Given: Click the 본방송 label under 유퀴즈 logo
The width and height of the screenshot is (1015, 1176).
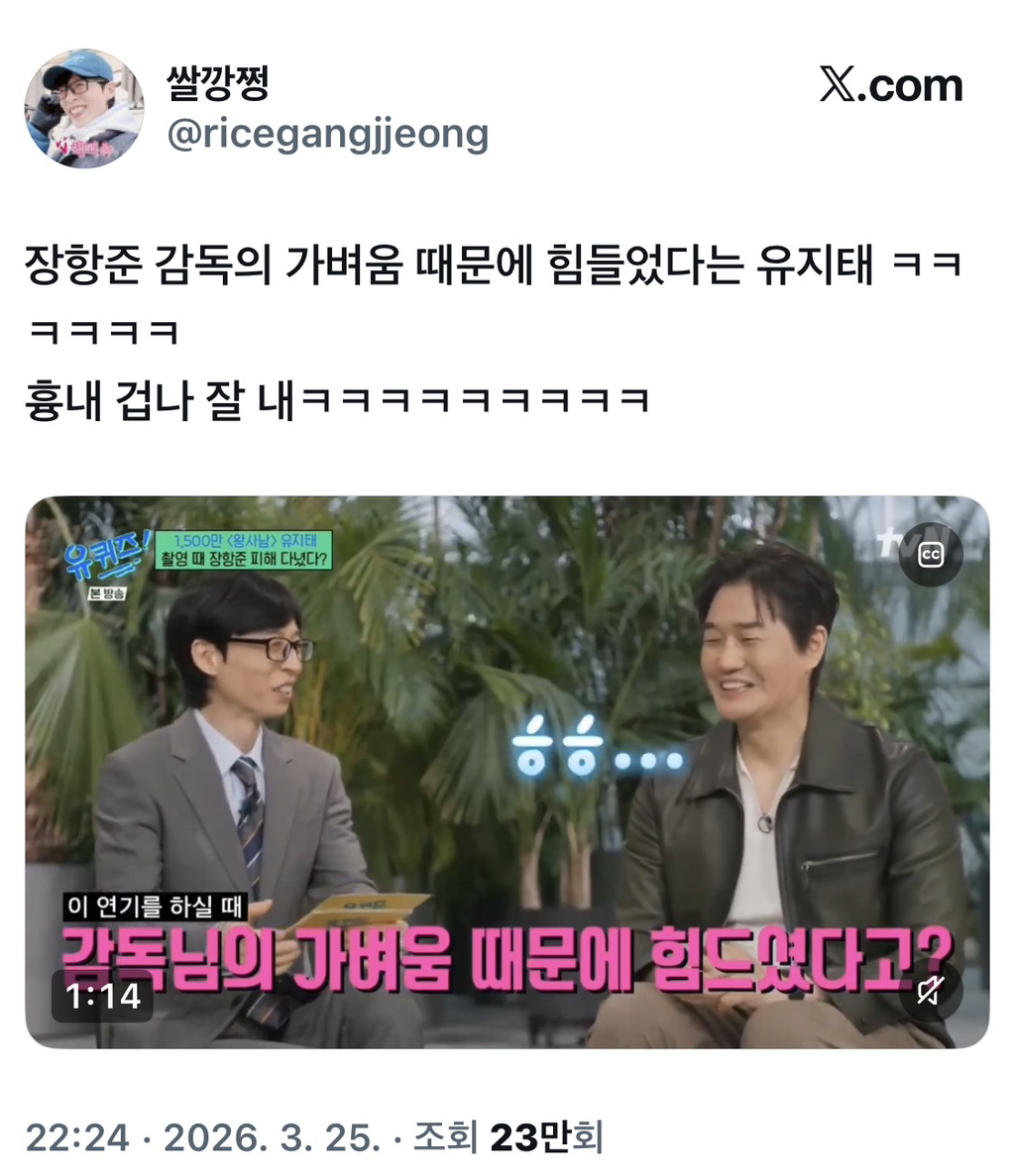Looking at the screenshot, I should pos(106,593).
